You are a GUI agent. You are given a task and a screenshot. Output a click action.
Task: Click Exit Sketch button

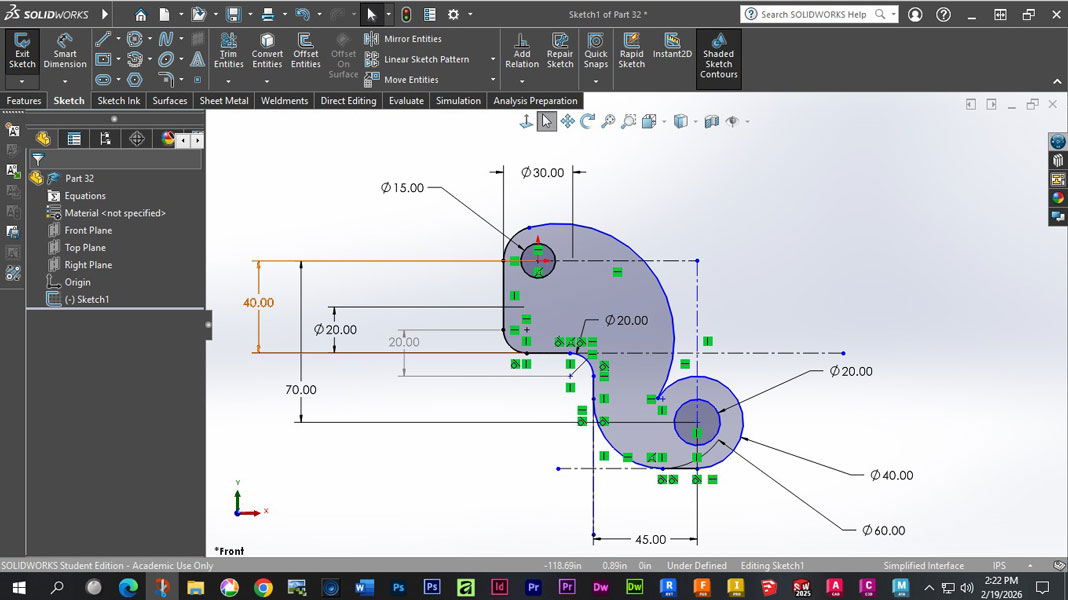(22, 51)
